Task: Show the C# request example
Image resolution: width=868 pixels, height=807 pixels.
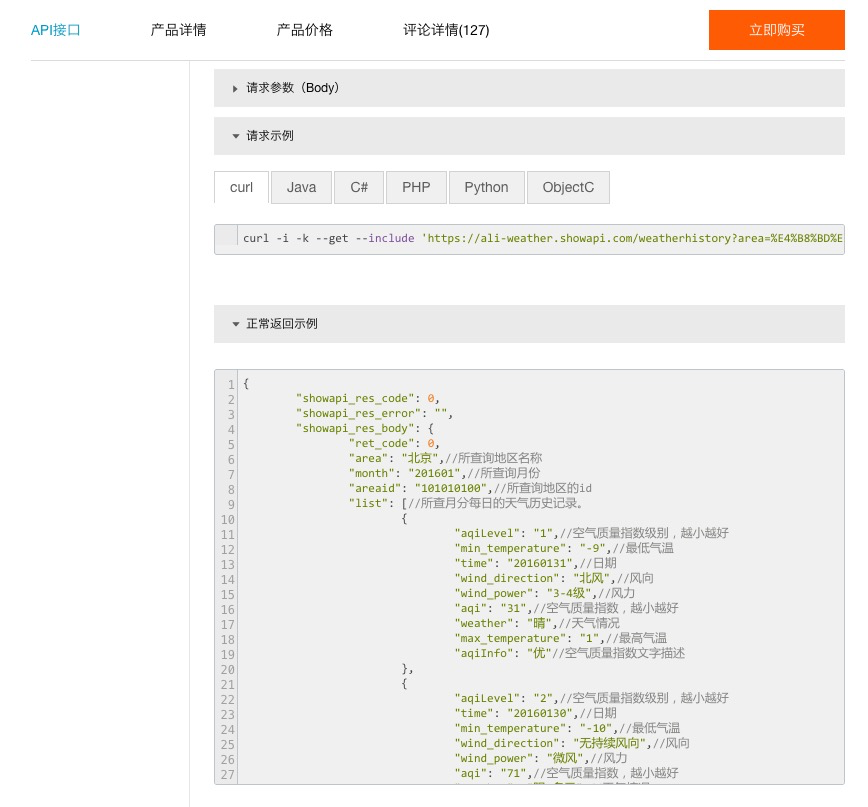Action: 358,187
